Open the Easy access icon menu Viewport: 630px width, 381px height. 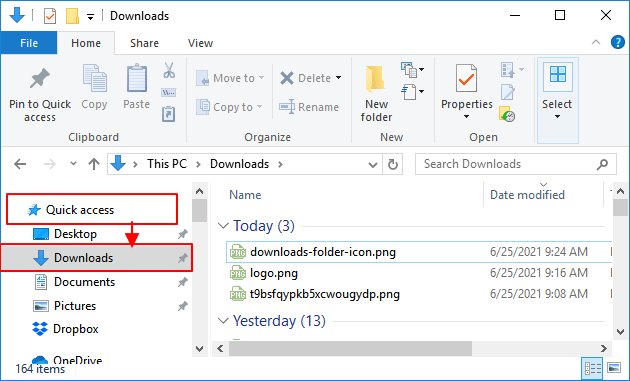click(413, 92)
